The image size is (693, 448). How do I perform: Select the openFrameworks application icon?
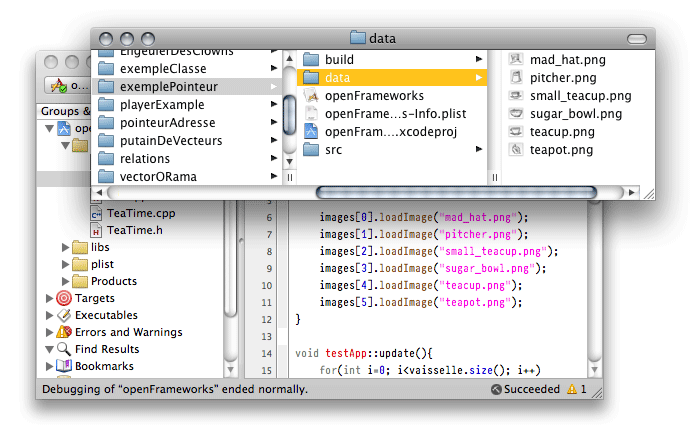coord(310,96)
